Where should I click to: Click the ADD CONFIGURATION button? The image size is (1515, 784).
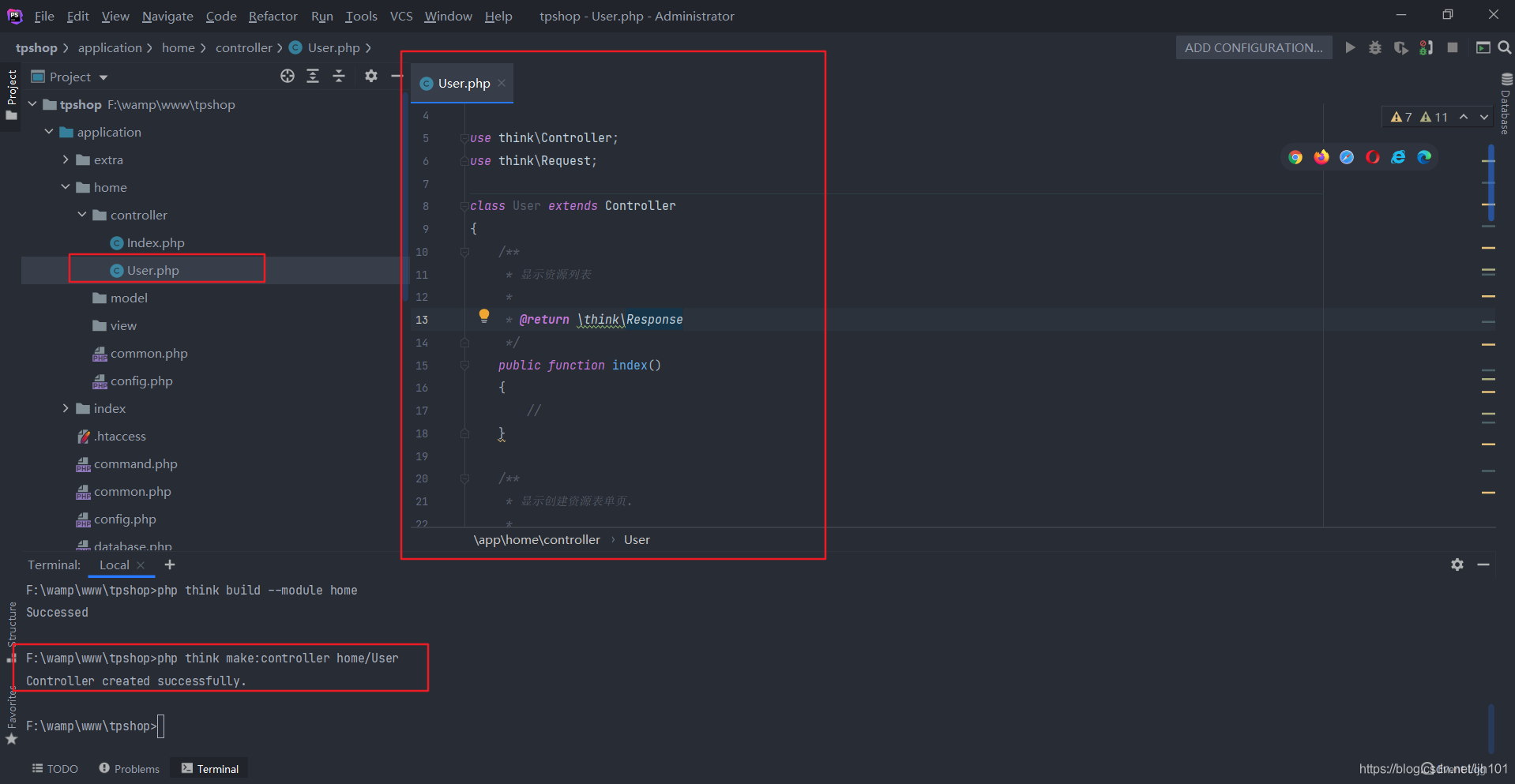1254,47
